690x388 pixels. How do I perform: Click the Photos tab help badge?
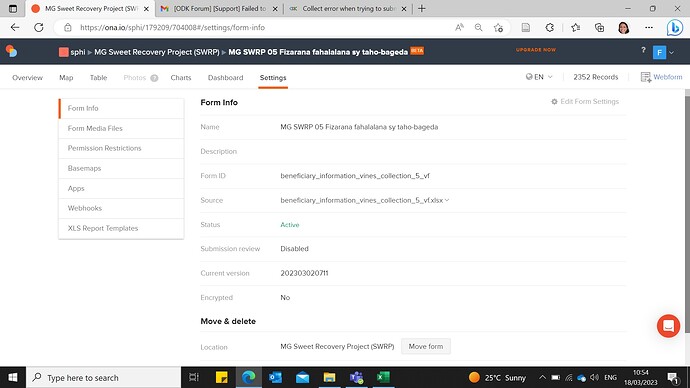point(154,78)
